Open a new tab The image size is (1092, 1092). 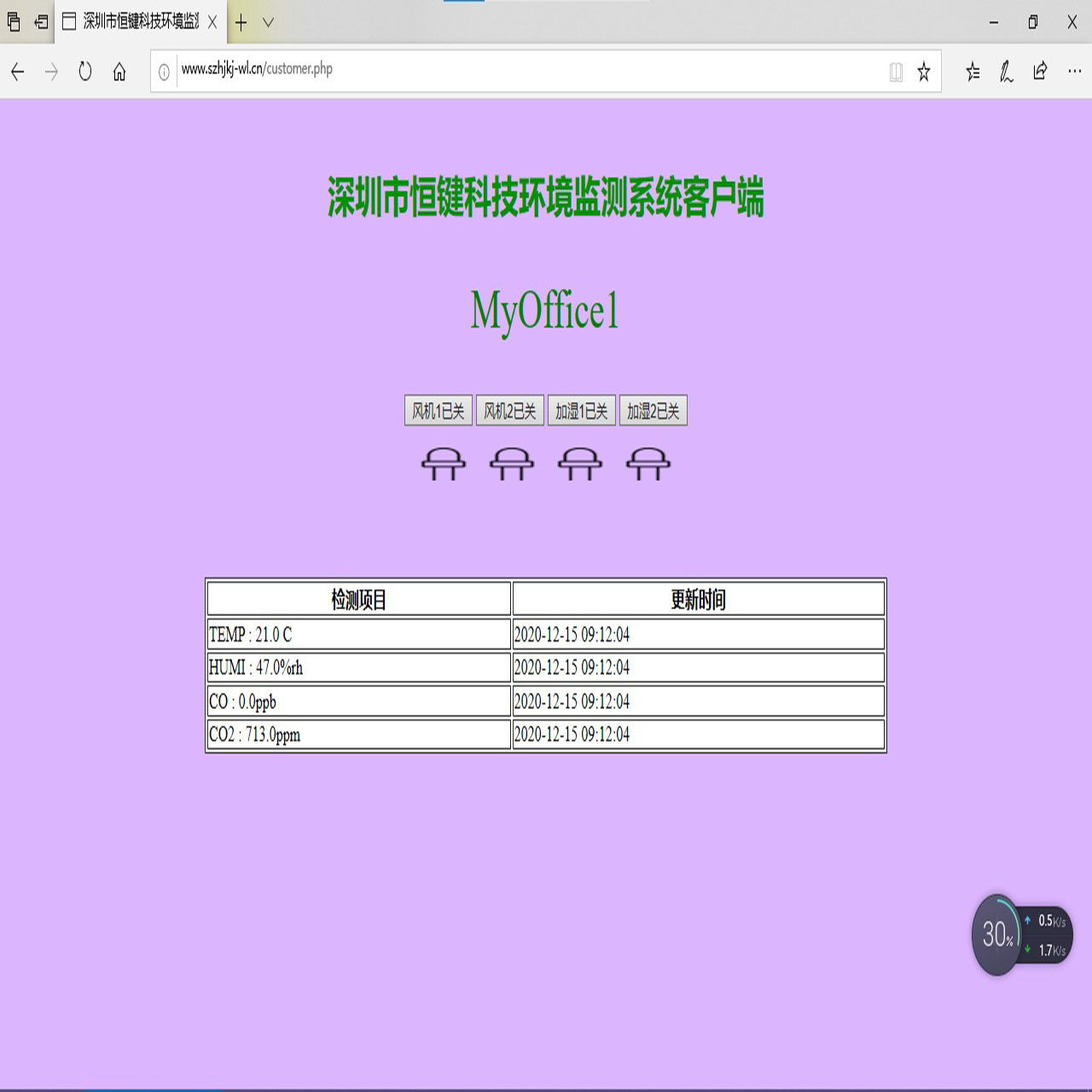(x=241, y=22)
